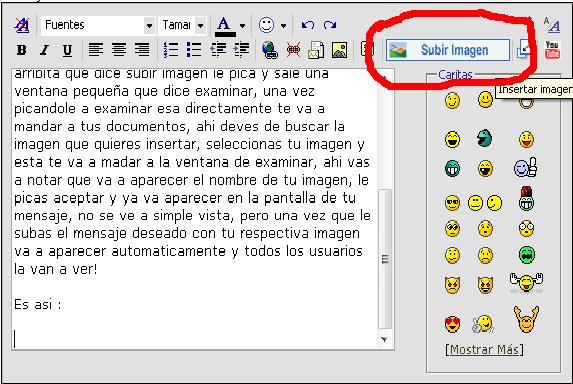
Task: Click the remove text formatting icon
Action: (x=22, y=25)
